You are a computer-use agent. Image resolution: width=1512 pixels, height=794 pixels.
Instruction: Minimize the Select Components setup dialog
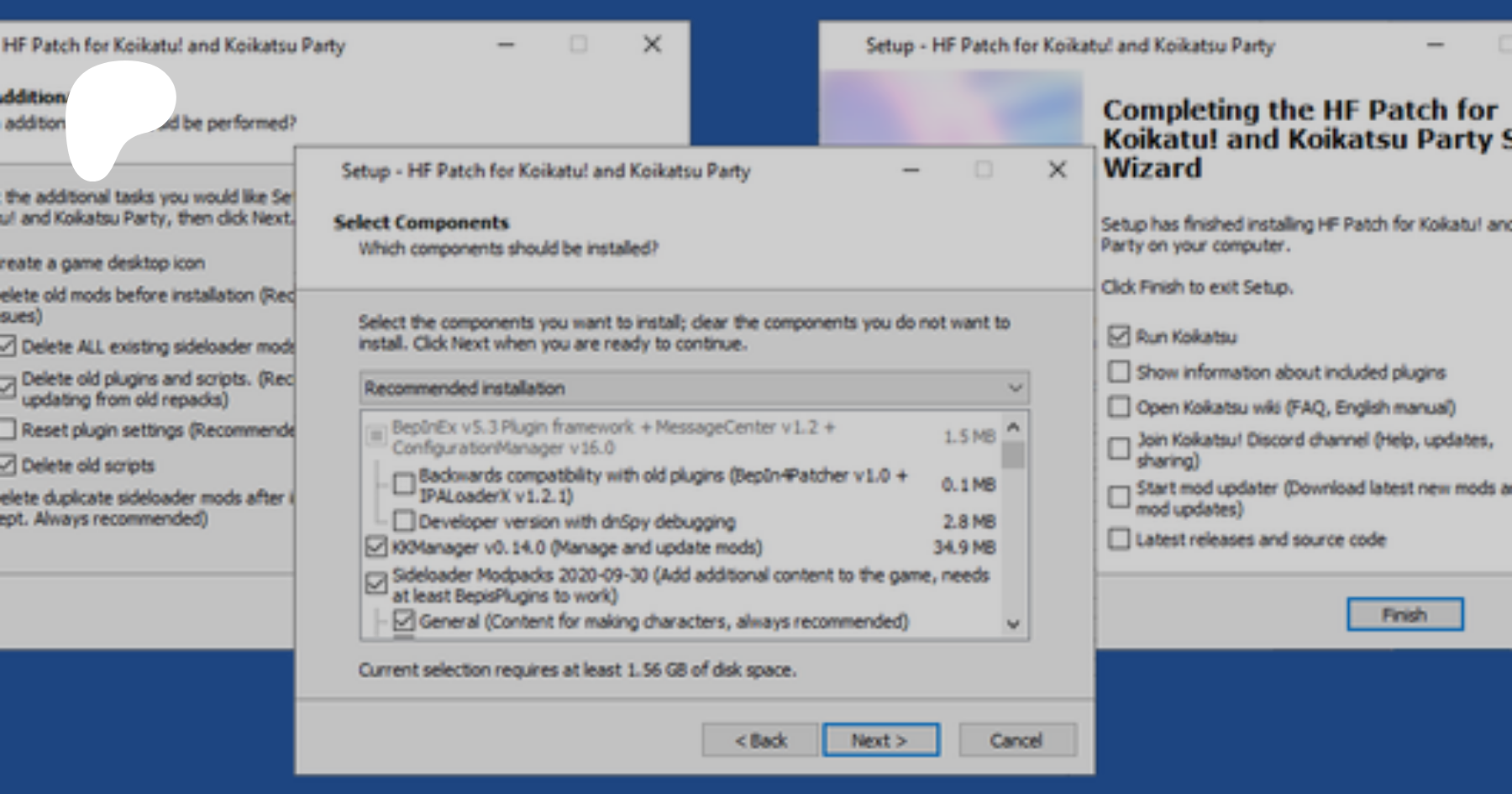911,171
